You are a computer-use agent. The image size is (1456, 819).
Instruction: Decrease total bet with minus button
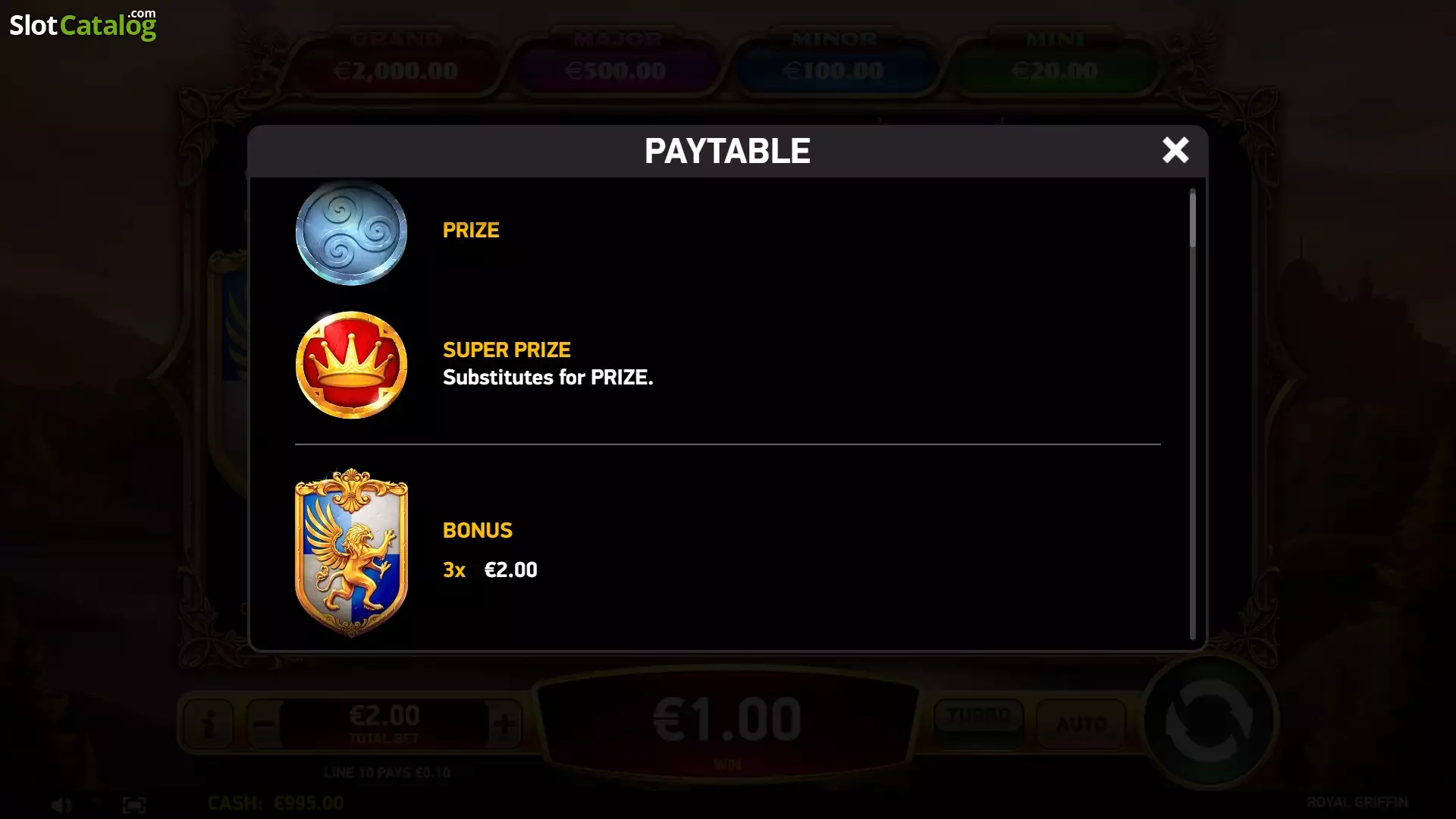[x=263, y=723]
